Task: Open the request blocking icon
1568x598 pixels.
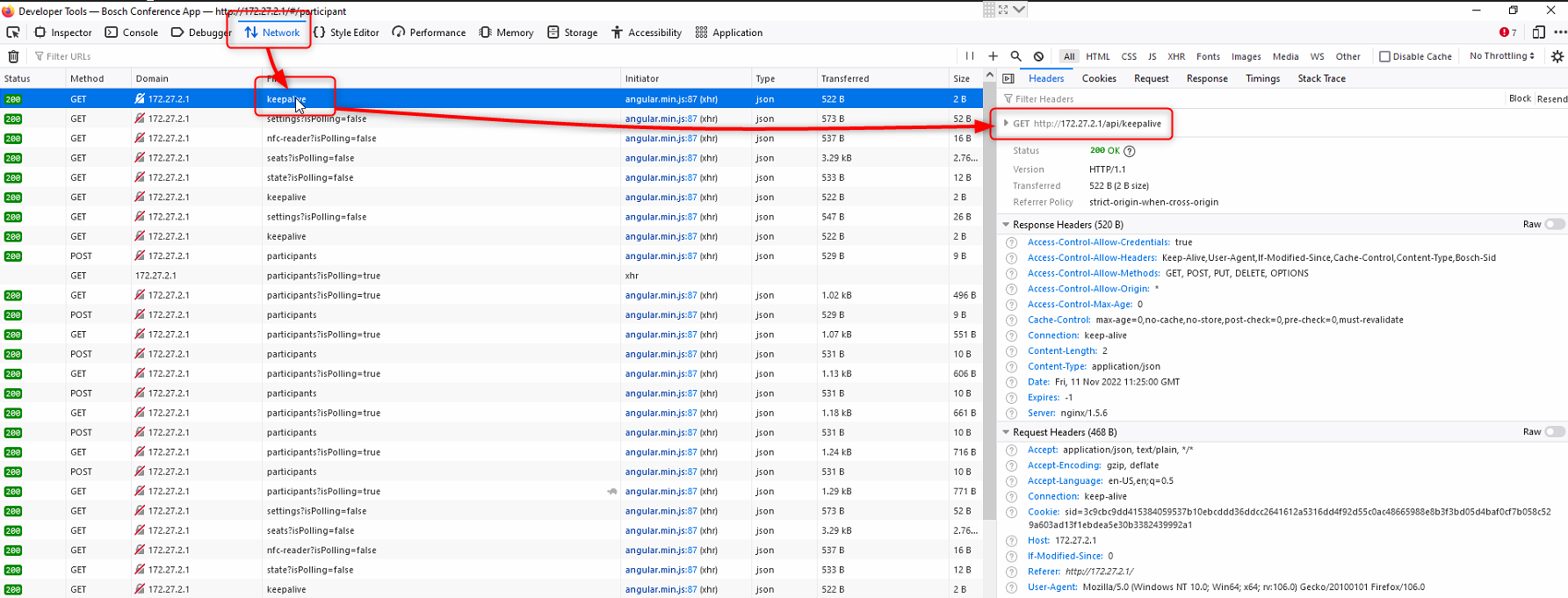Action: pyautogui.click(x=1038, y=56)
